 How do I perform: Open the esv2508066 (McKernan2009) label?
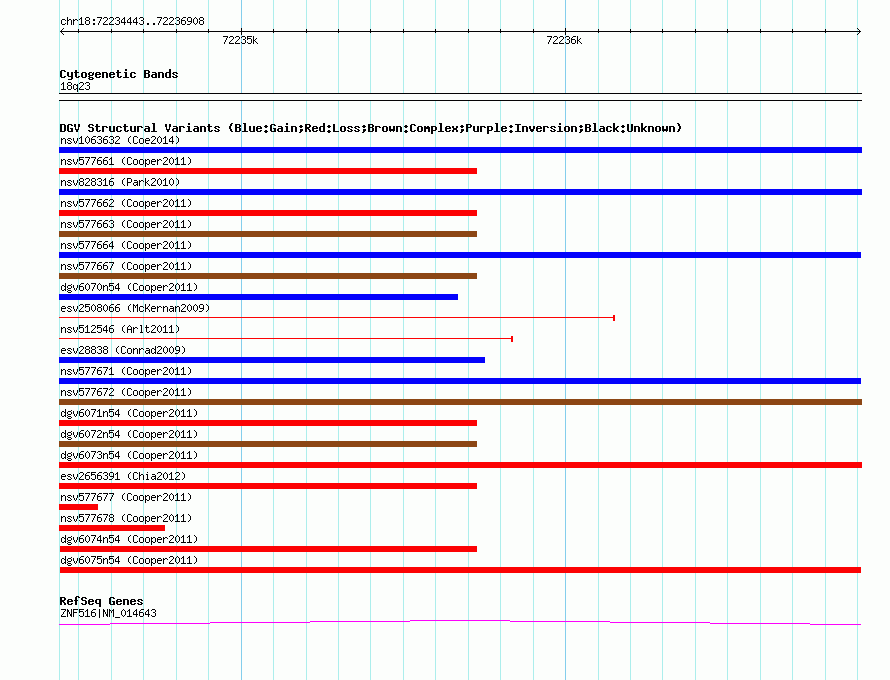(x=135, y=308)
